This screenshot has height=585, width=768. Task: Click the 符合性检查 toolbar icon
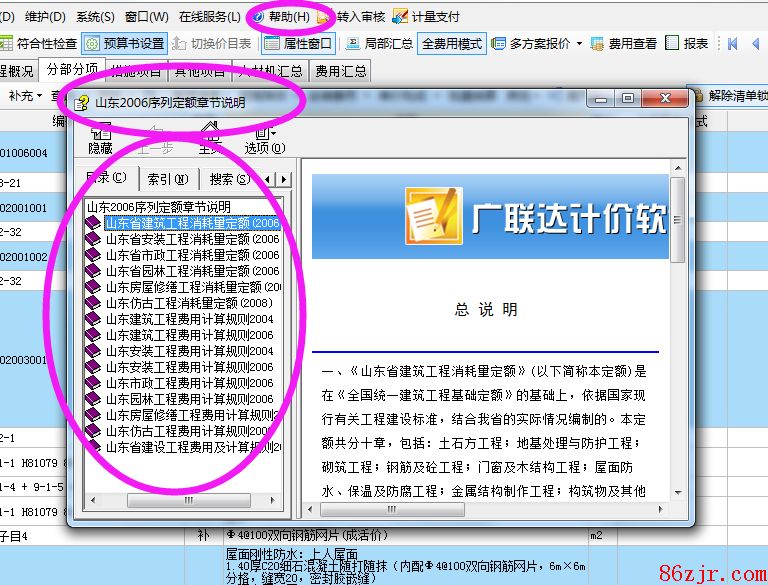pos(7,44)
